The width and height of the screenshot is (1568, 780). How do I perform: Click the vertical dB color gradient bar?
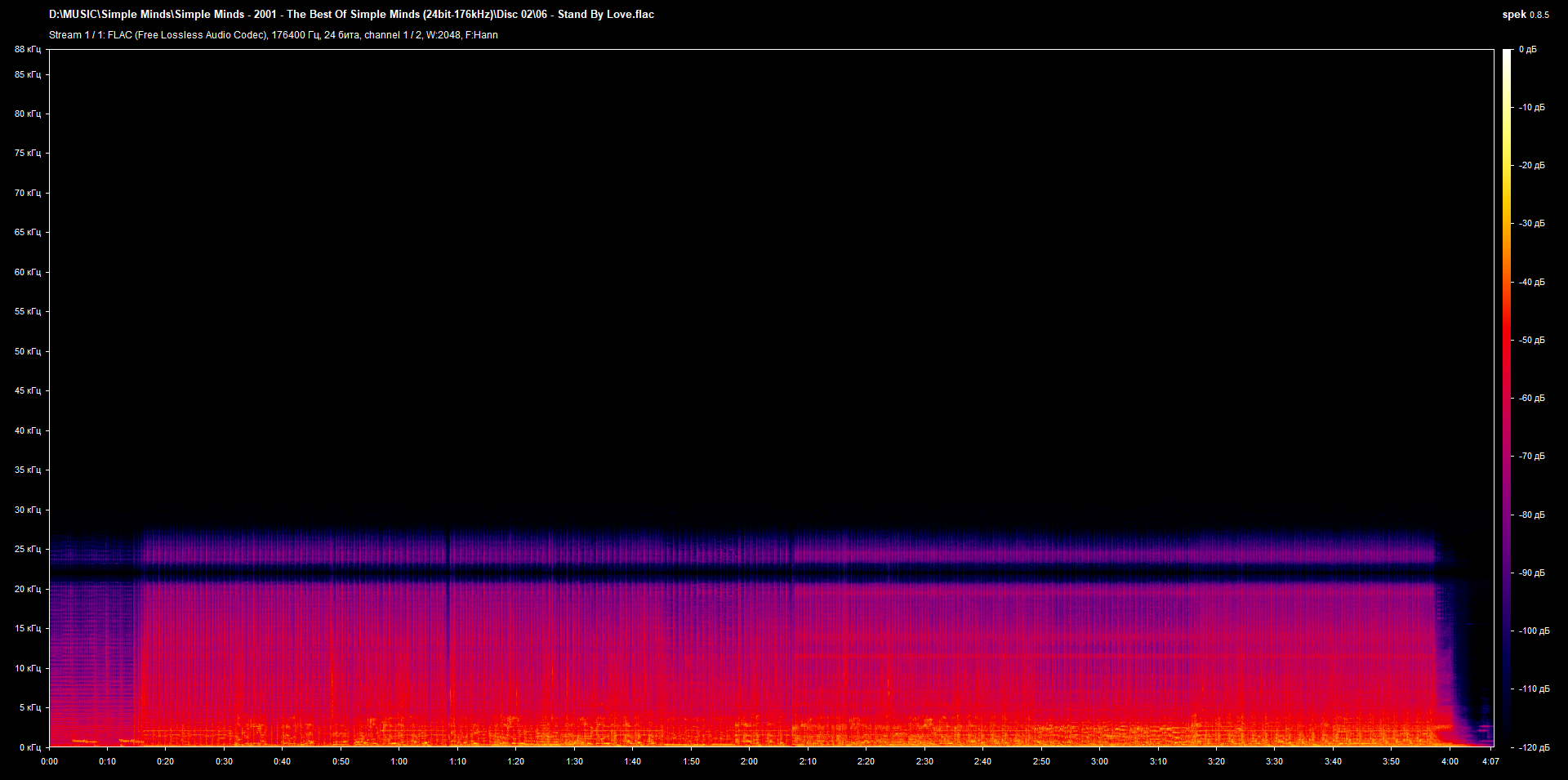point(1508,398)
